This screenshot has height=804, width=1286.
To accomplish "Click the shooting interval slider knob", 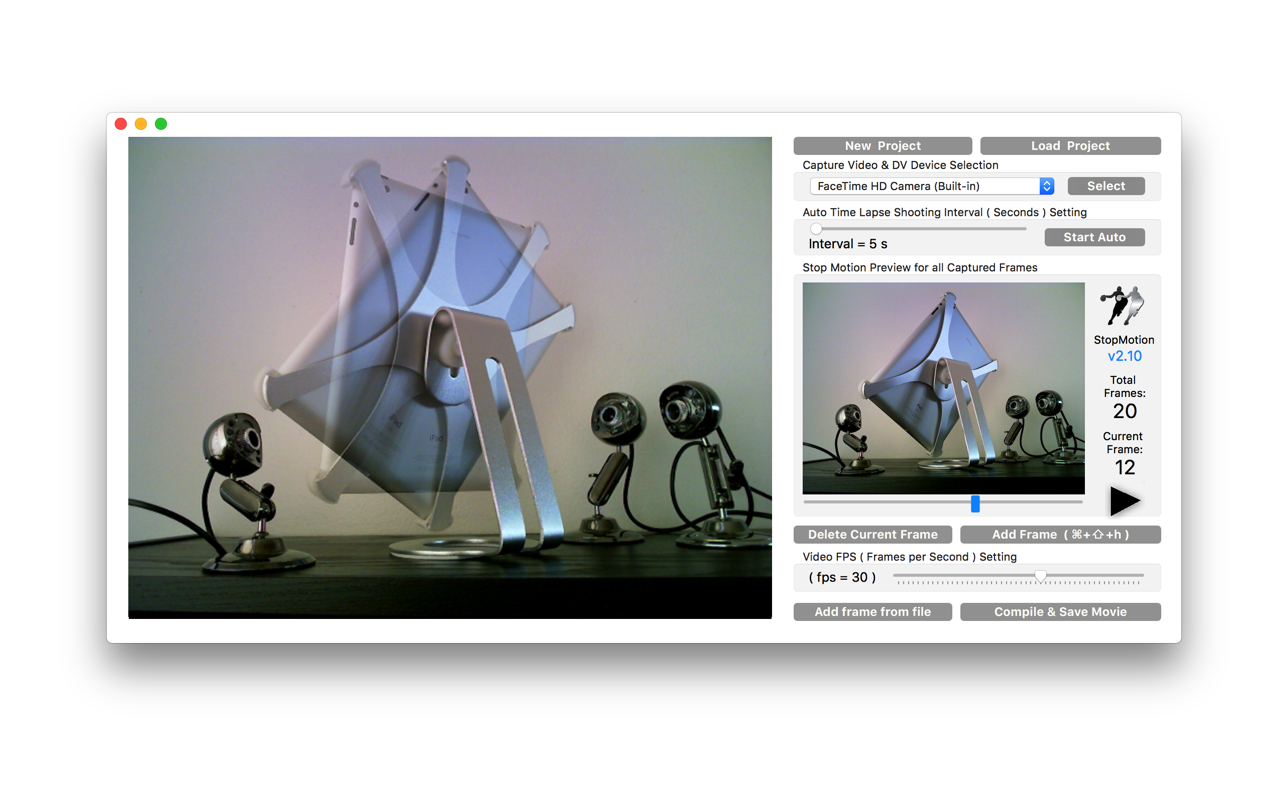I will tap(816, 229).
